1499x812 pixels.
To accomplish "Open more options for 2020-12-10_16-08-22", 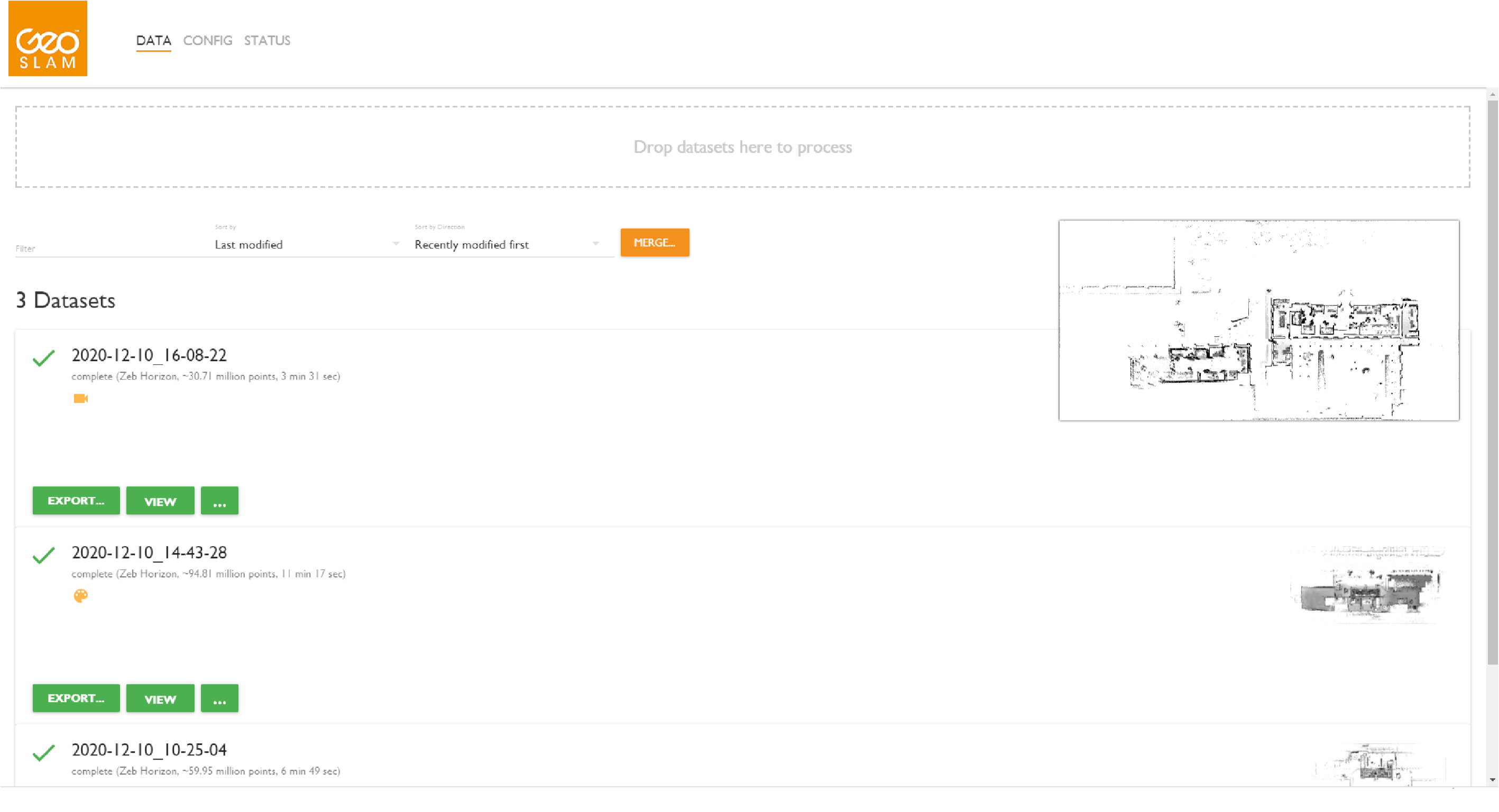I will tap(219, 501).
